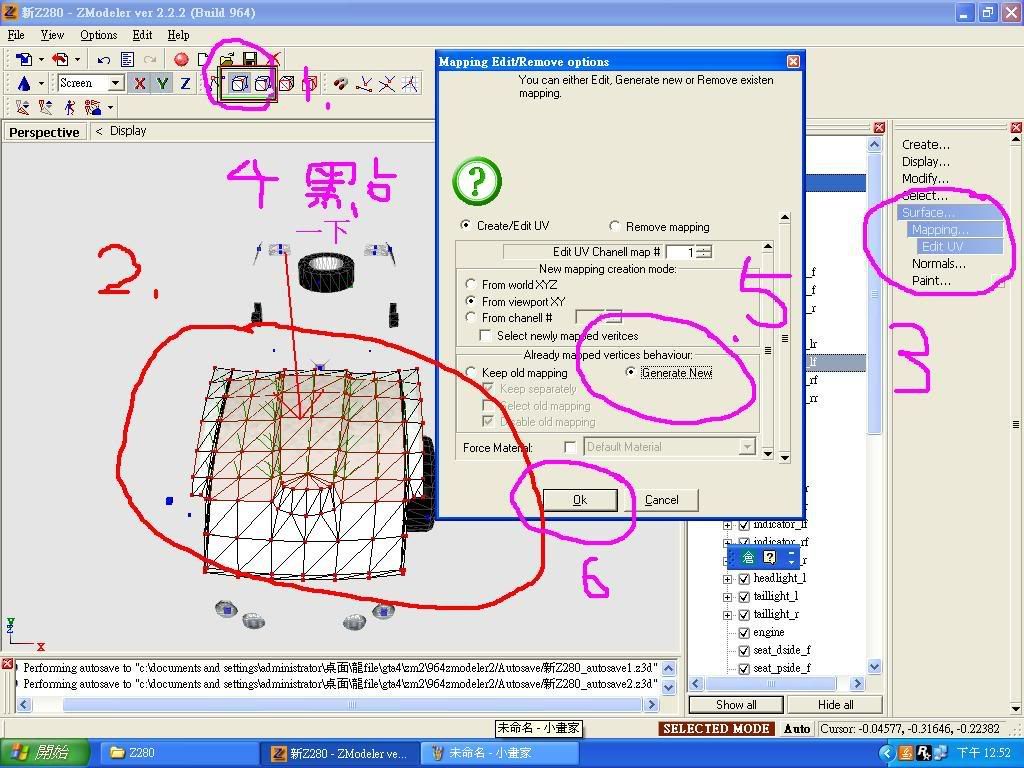Click the green question mark help icon
The width and height of the screenshot is (1024, 768).
tap(477, 182)
